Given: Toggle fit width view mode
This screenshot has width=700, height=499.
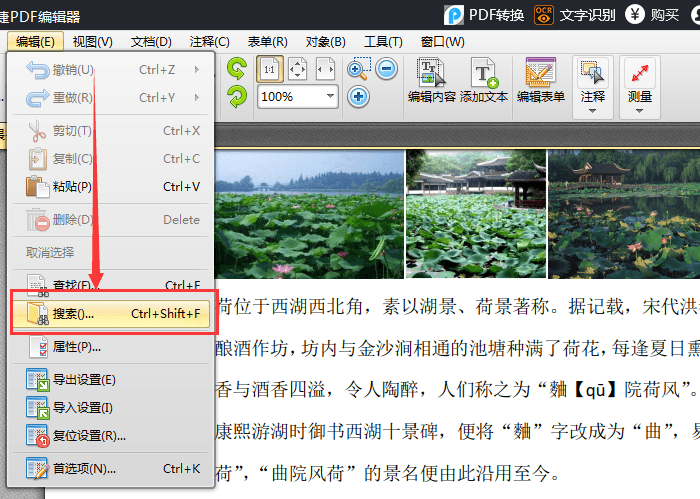Looking at the screenshot, I should click(325, 69).
